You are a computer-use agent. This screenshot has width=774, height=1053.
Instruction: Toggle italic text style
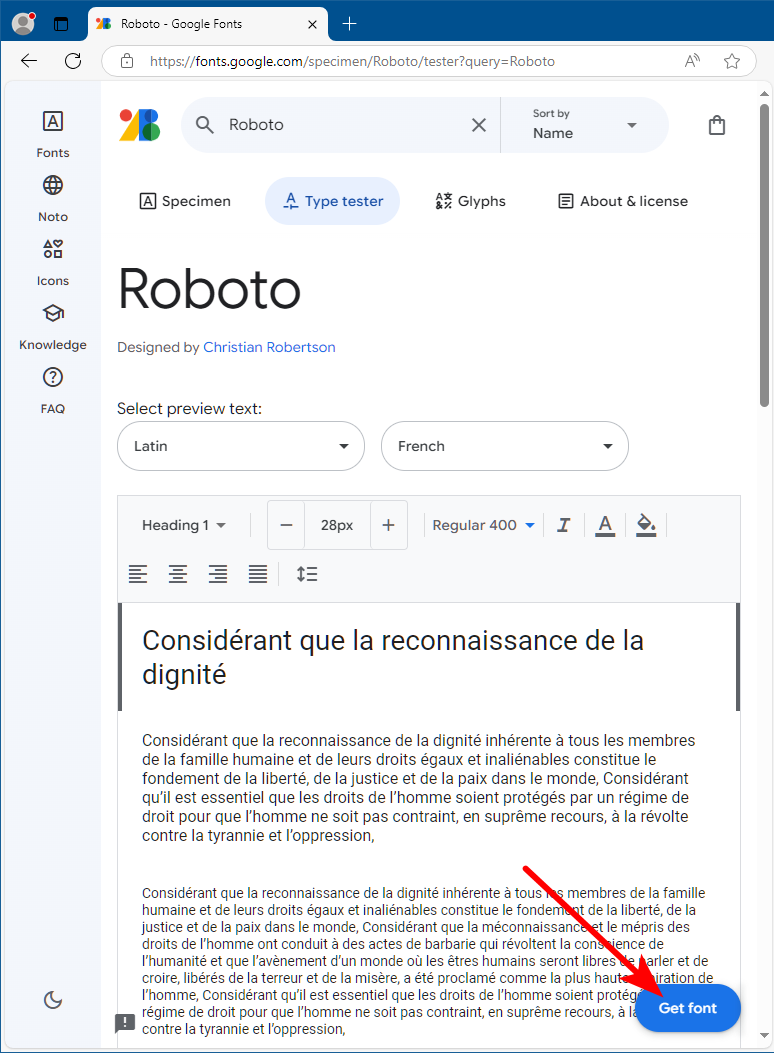pyautogui.click(x=564, y=525)
